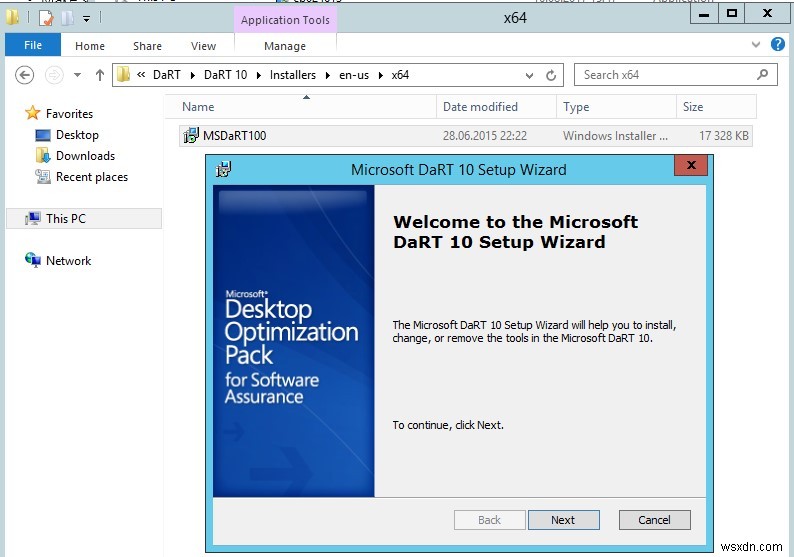Open Explorer help question mark
The height and width of the screenshot is (557, 794).
pyautogui.click(x=777, y=45)
